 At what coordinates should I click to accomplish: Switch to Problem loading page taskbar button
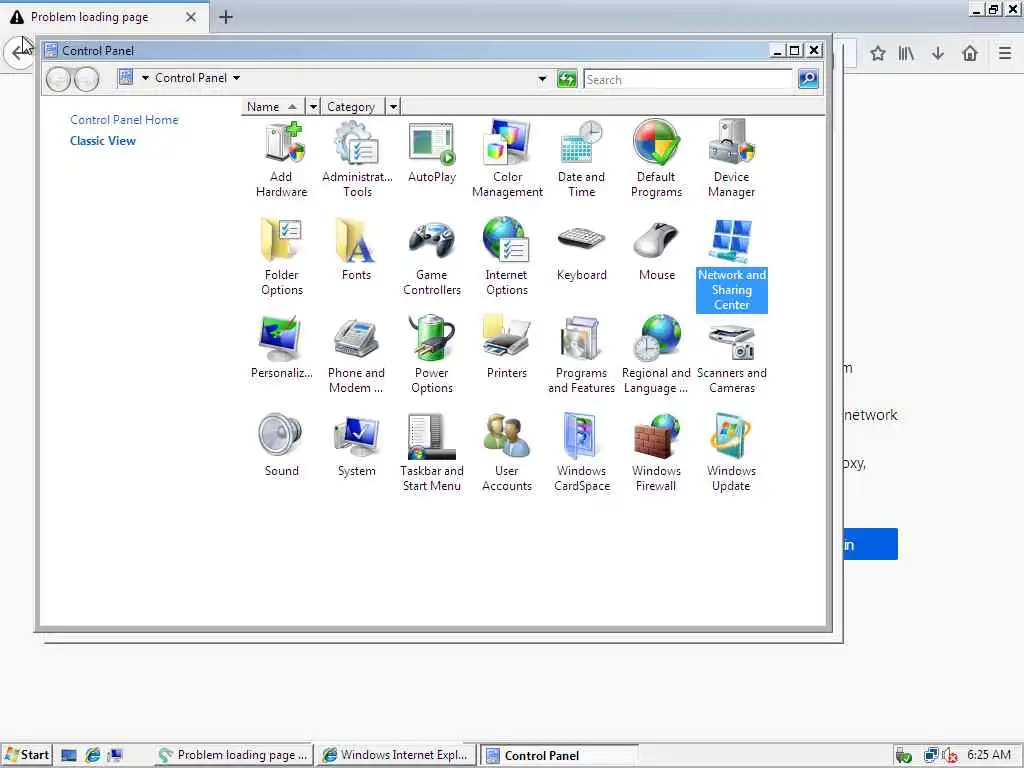[x=234, y=755]
